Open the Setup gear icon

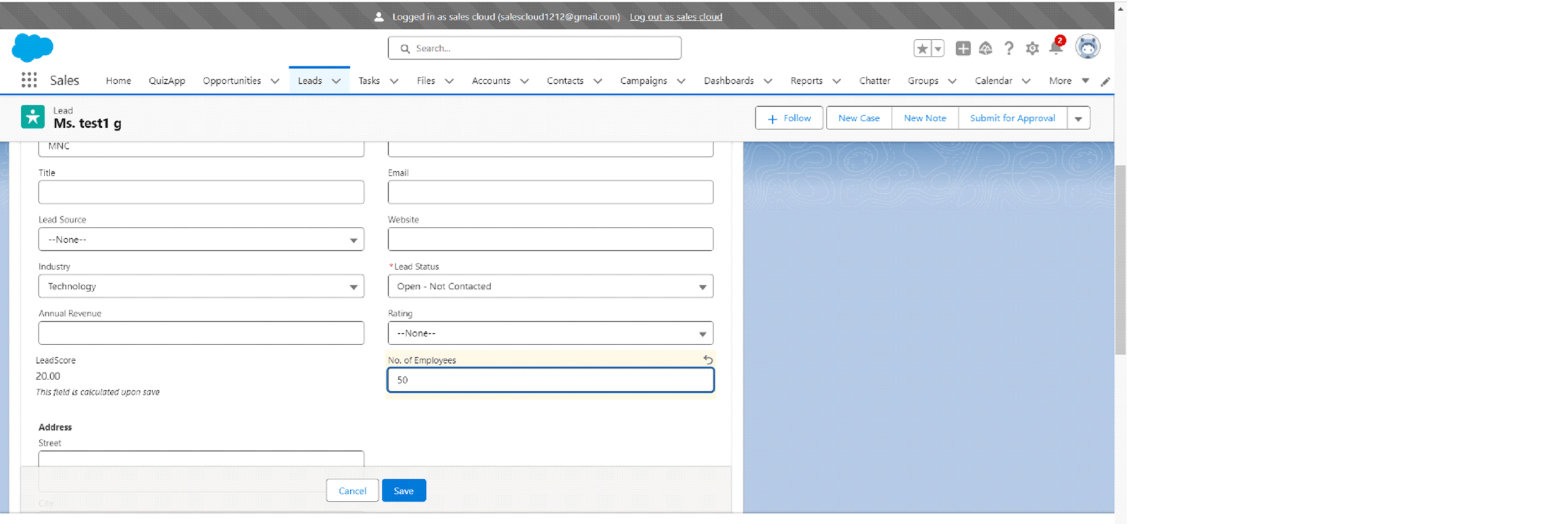coord(1032,48)
